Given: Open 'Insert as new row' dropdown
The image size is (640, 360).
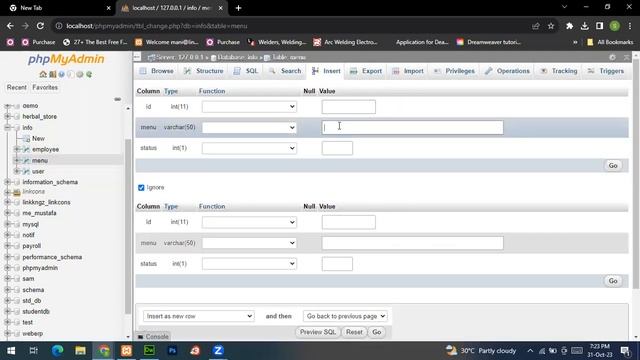Looking at the screenshot, I should 199,316.
